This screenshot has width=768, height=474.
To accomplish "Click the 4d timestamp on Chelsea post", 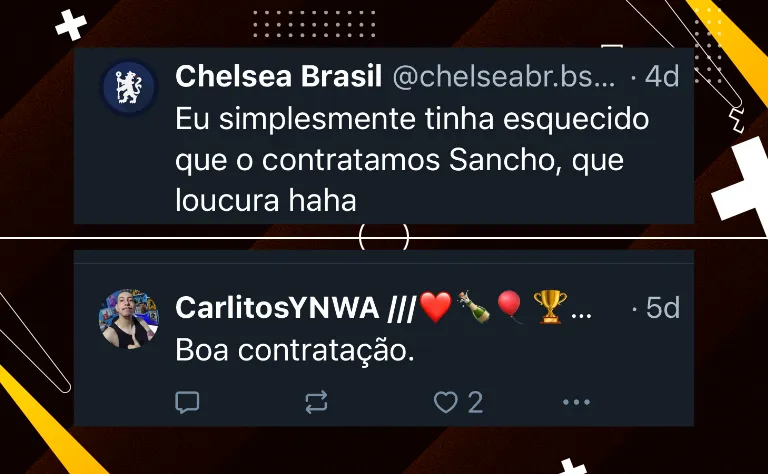I will click(662, 76).
